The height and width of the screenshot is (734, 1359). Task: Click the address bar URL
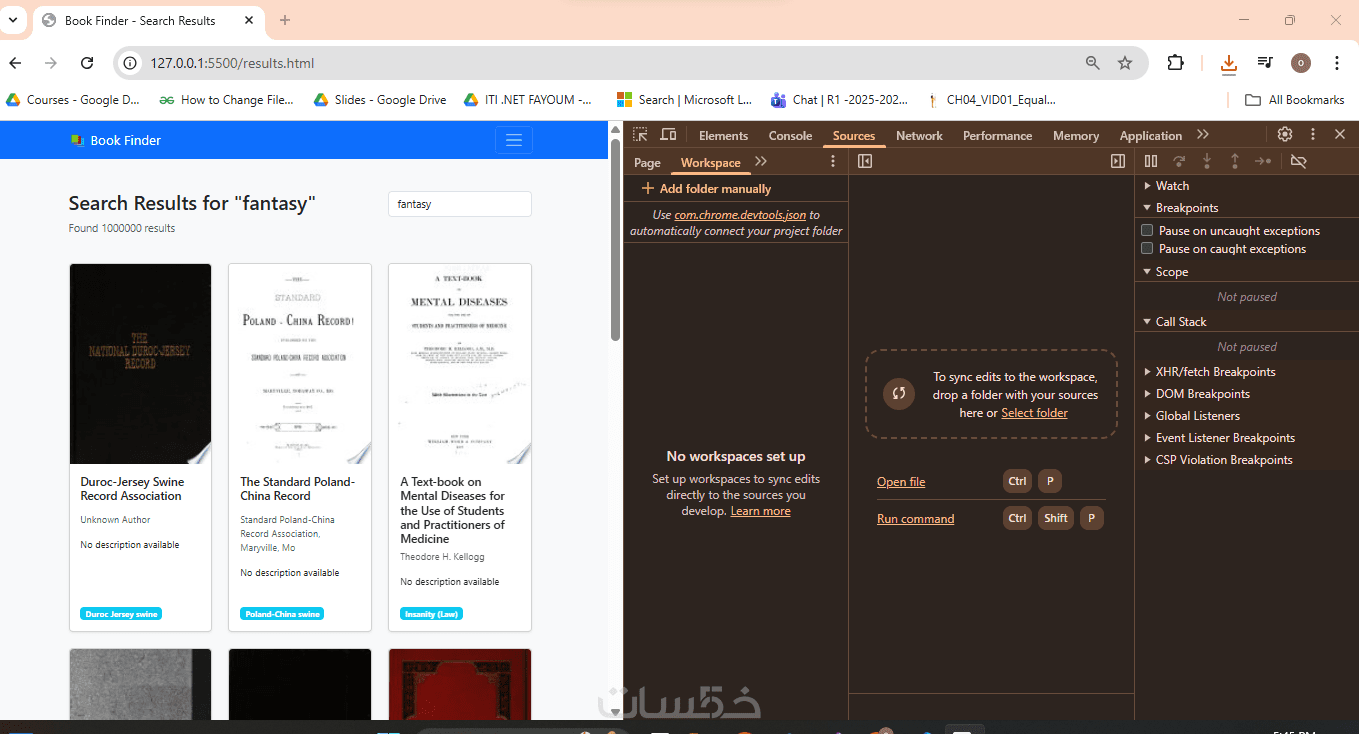tap(232, 63)
